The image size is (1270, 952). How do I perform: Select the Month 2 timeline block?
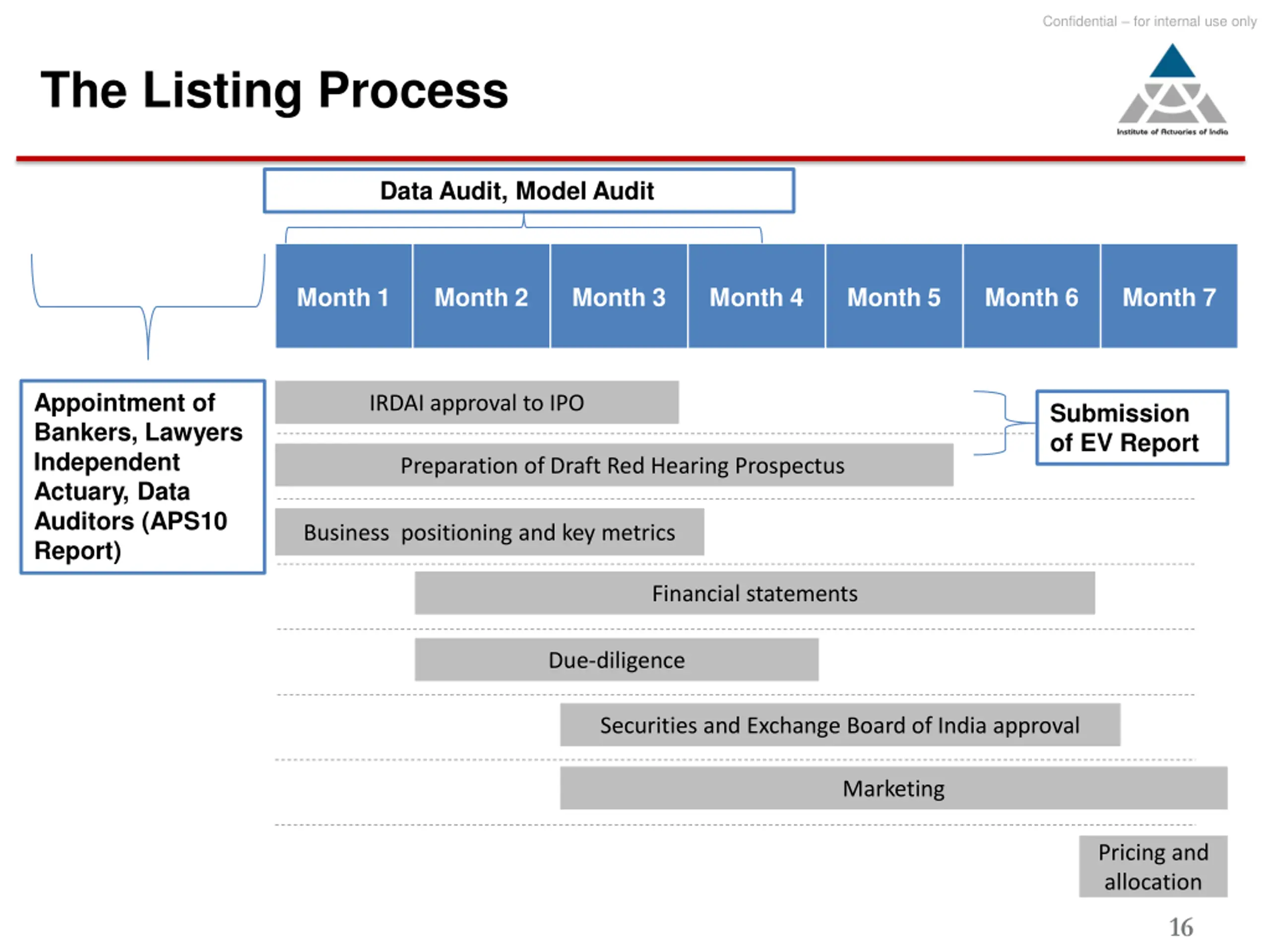pyautogui.click(x=481, y=296)
